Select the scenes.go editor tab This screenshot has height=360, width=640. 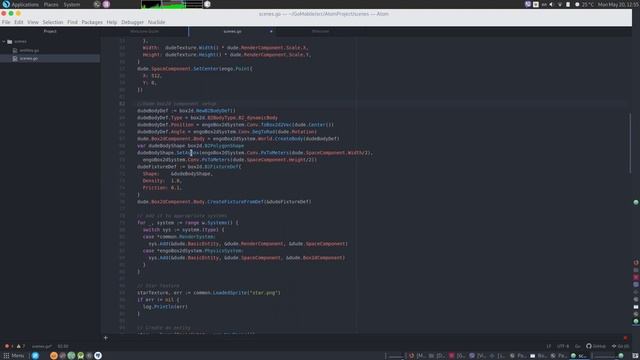(232, 31)
